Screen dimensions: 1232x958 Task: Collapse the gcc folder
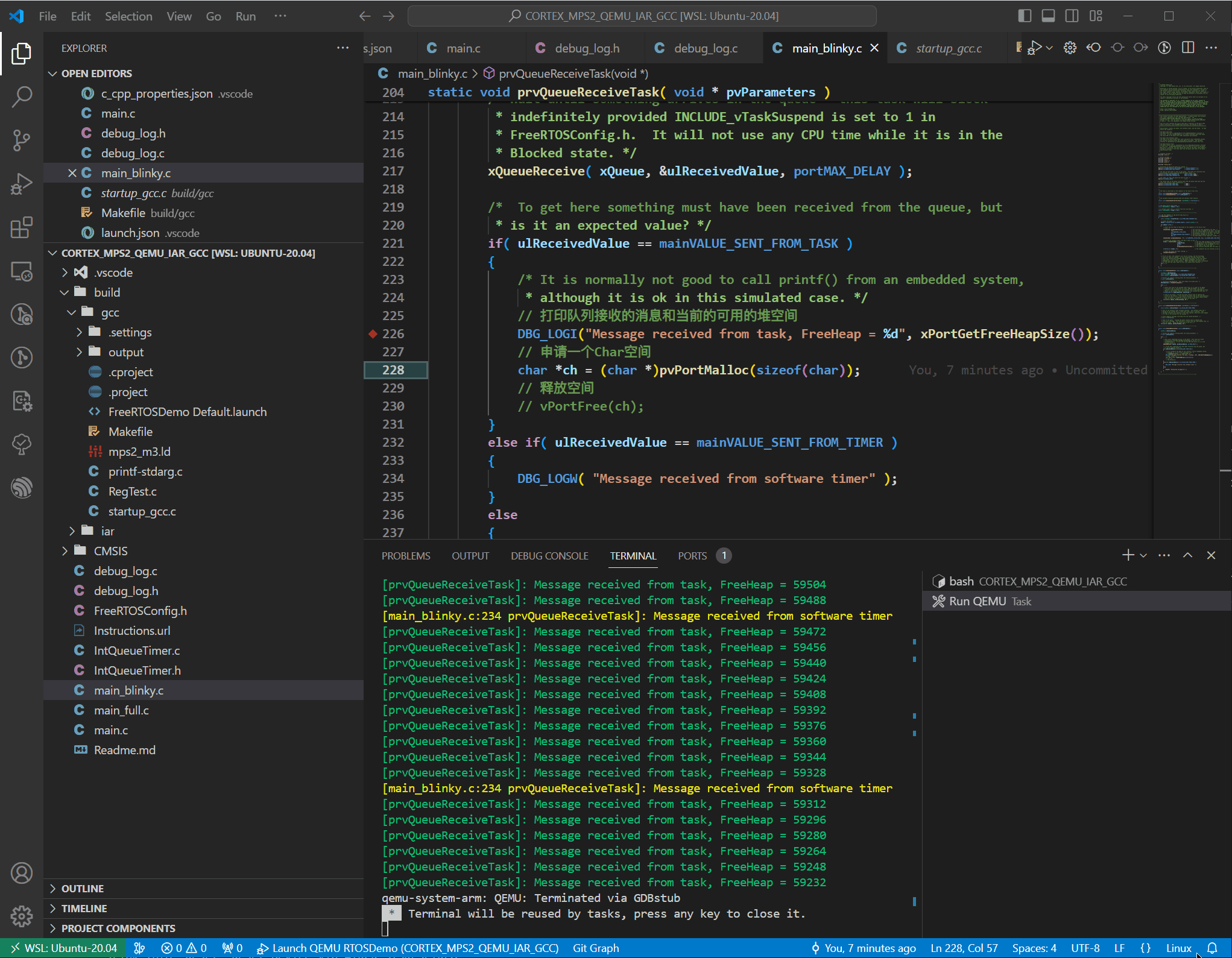pyautogui.click(x=72, y=312)
